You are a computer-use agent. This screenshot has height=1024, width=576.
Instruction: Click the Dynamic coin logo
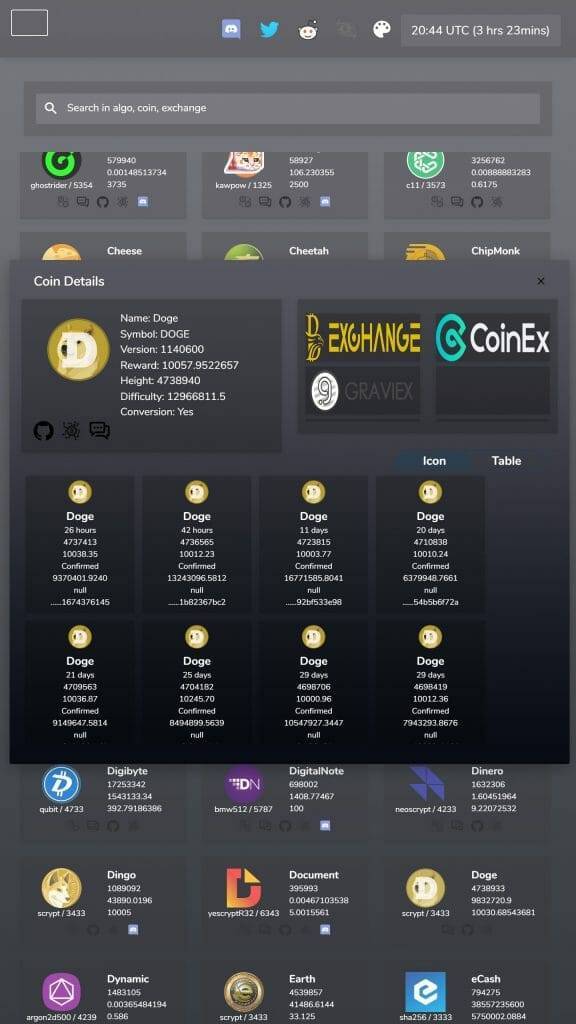61,992
